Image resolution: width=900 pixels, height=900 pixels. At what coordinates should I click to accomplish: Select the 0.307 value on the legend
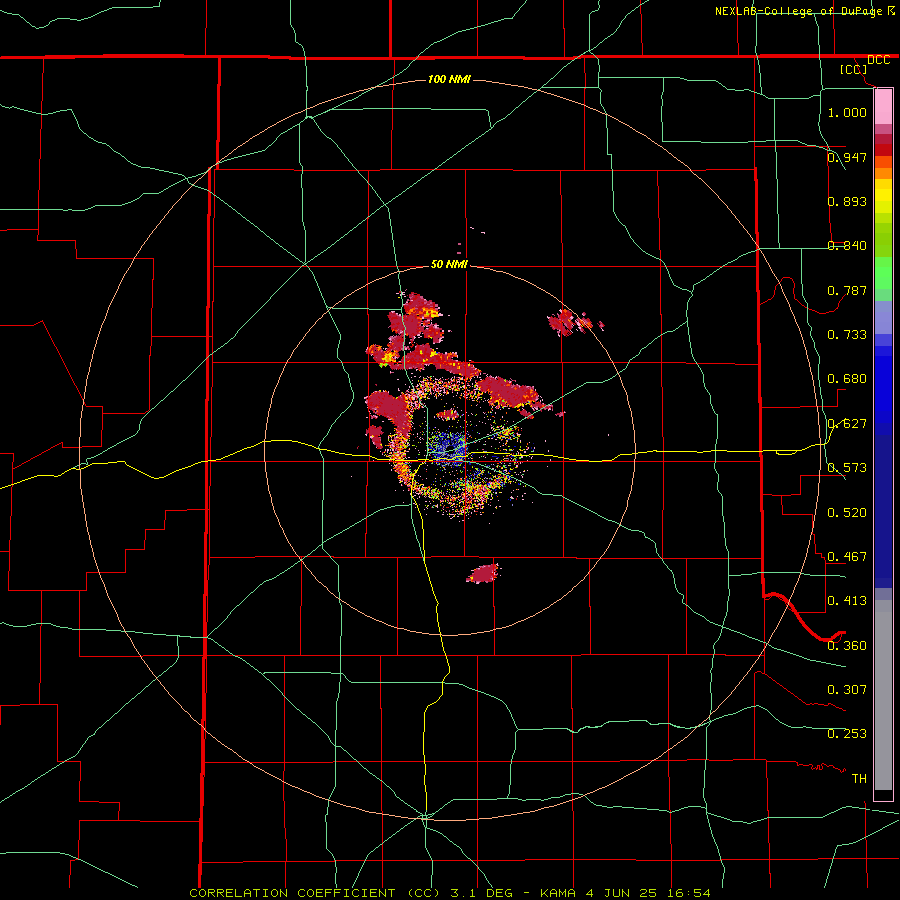[x=847, y=690]
